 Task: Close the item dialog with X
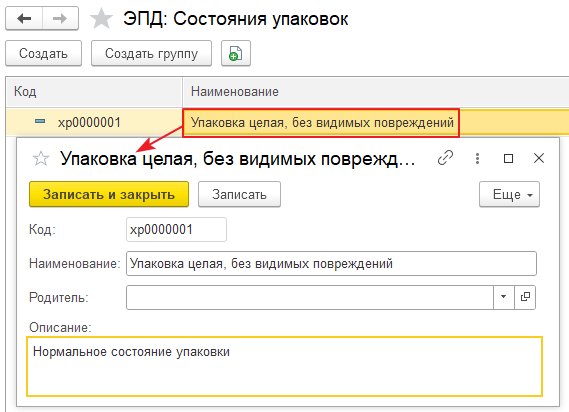(539, 158)
